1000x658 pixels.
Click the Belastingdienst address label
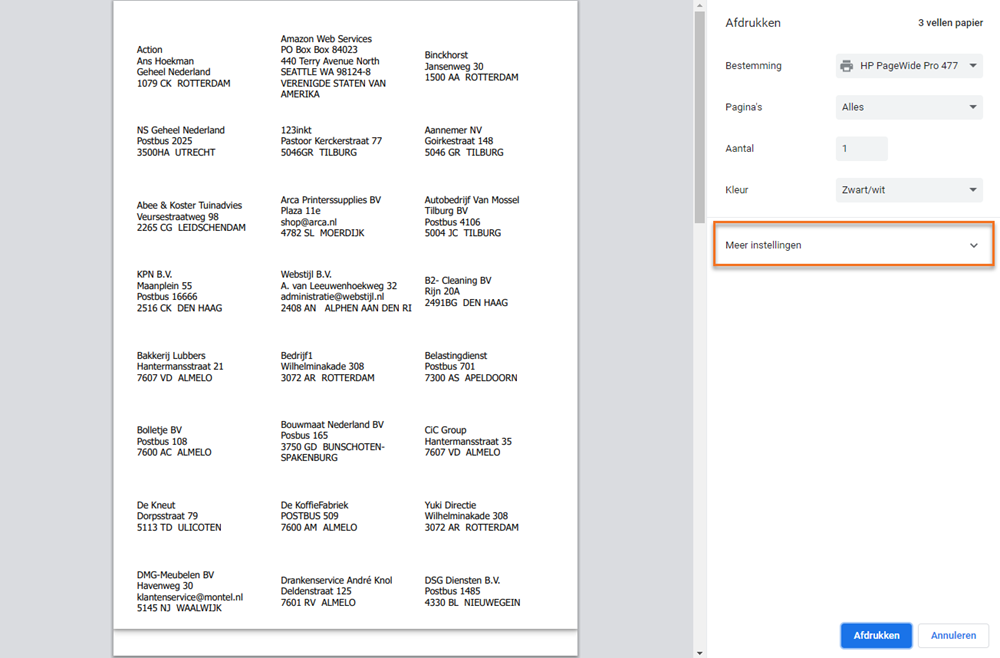tap(471, 367)
